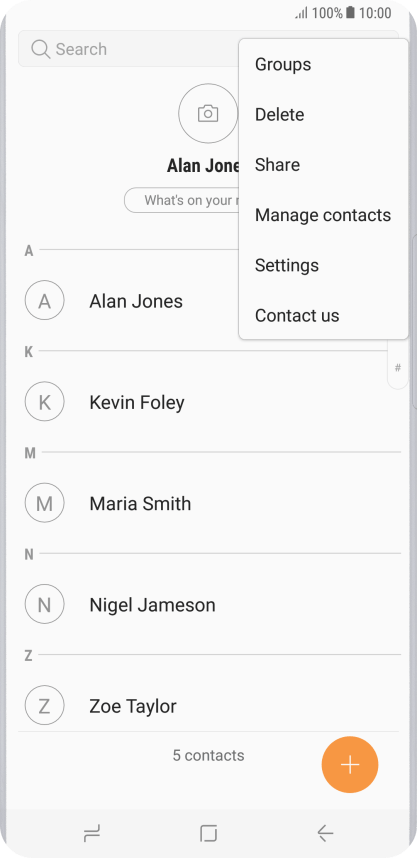Open Settings from the popup menu

coord(323,265)
